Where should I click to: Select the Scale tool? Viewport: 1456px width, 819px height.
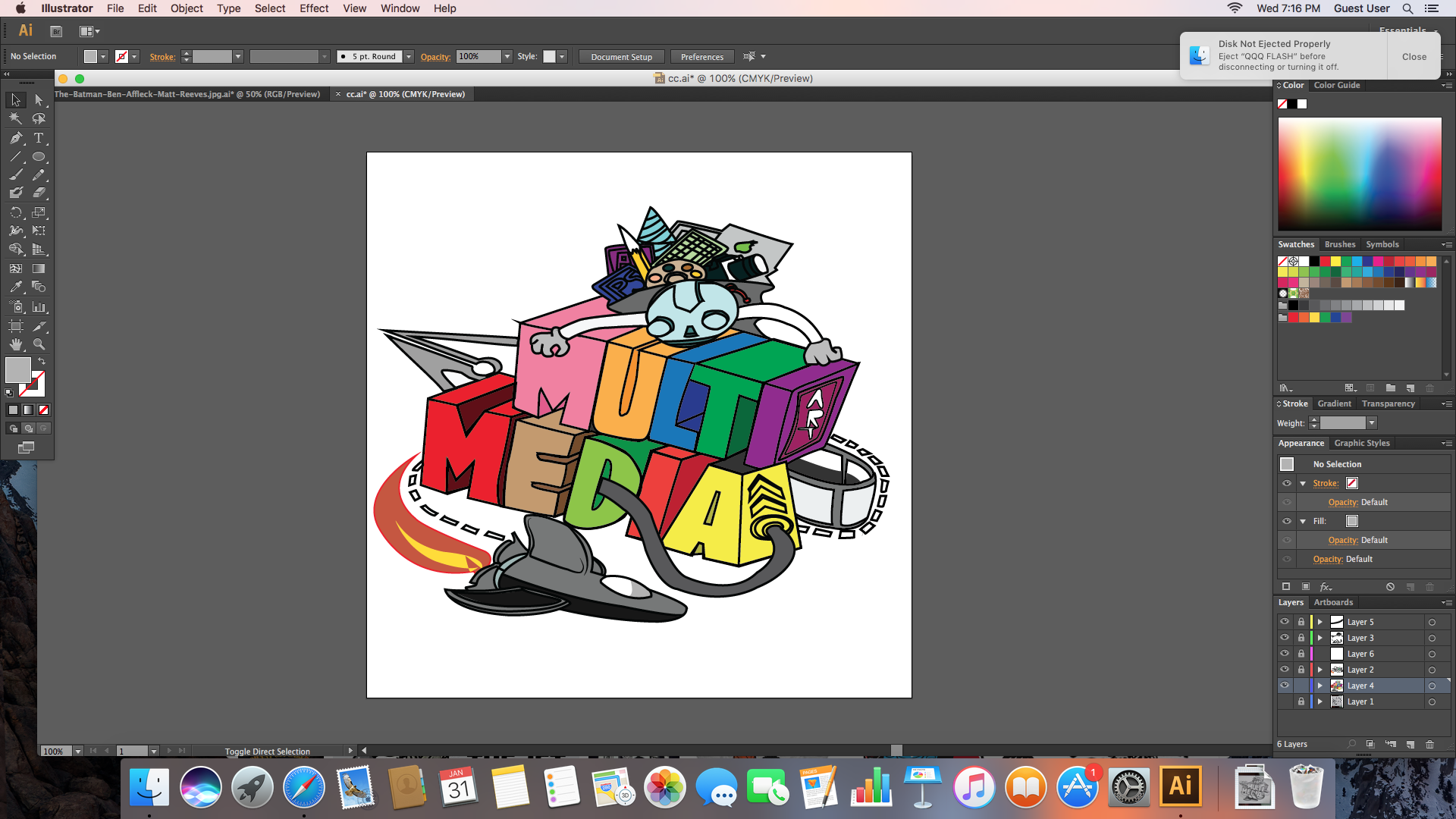[x=39, y=212]
